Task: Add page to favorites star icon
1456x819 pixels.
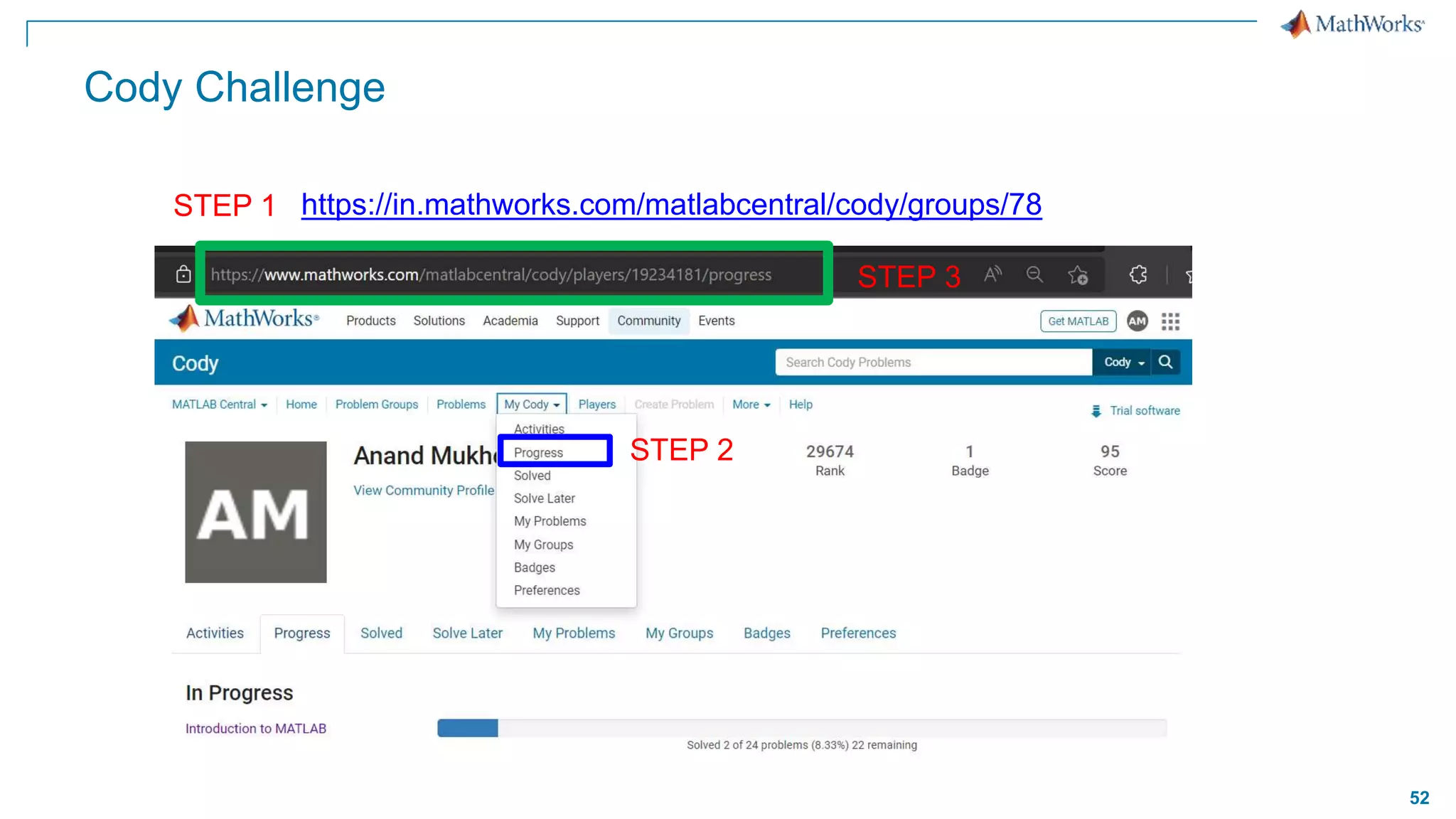Action: (x=1078, y=274)
